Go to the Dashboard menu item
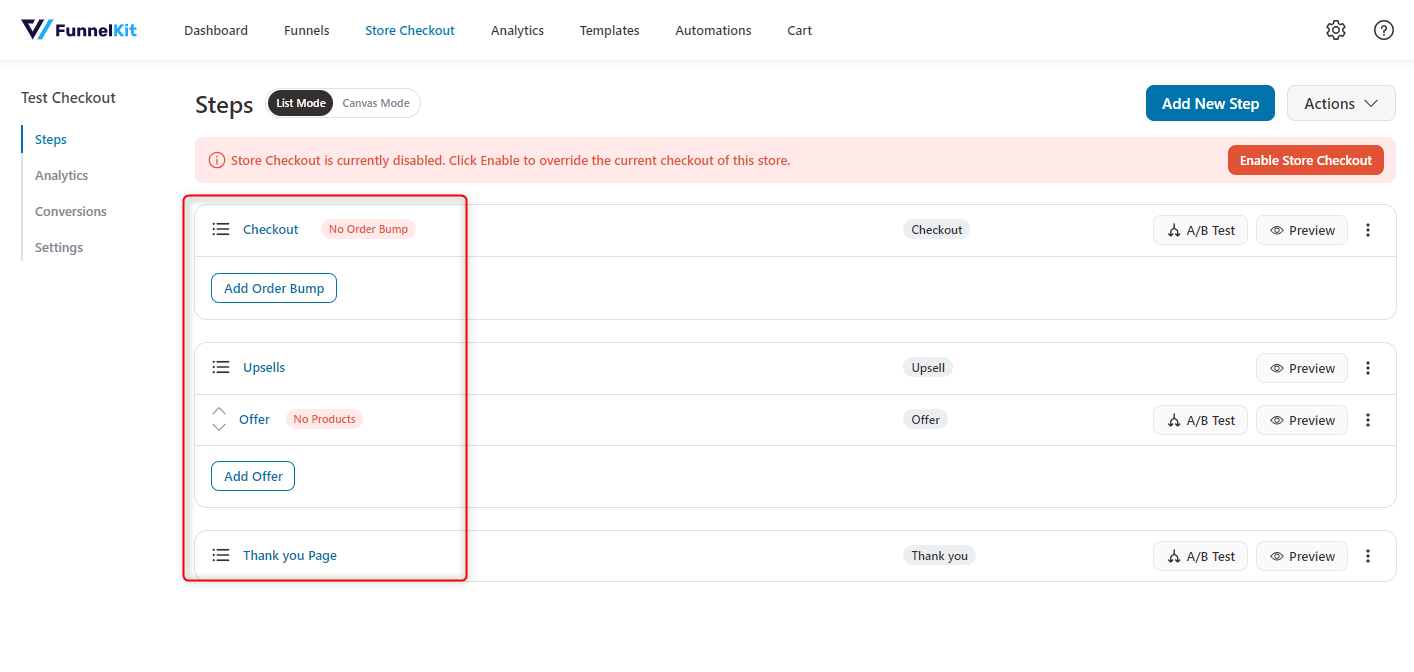 216,30
